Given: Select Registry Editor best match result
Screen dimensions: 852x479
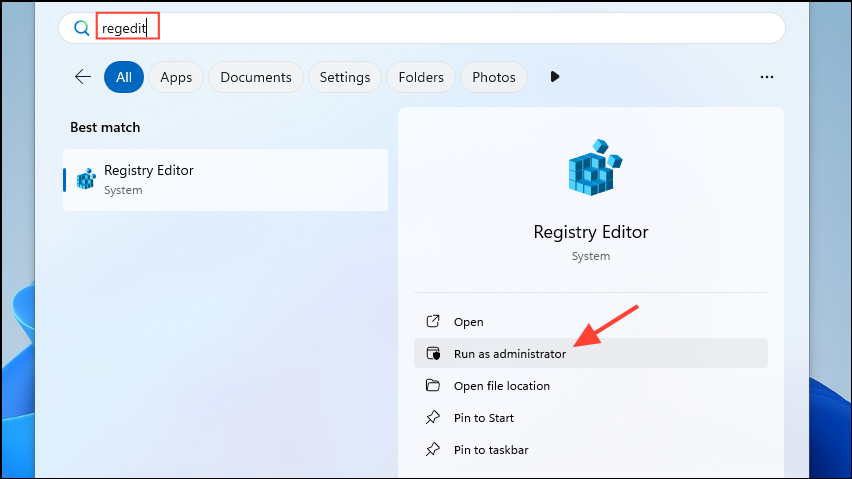Looking at the screenshot, I should pyautogui.click(x=225, y=180).
